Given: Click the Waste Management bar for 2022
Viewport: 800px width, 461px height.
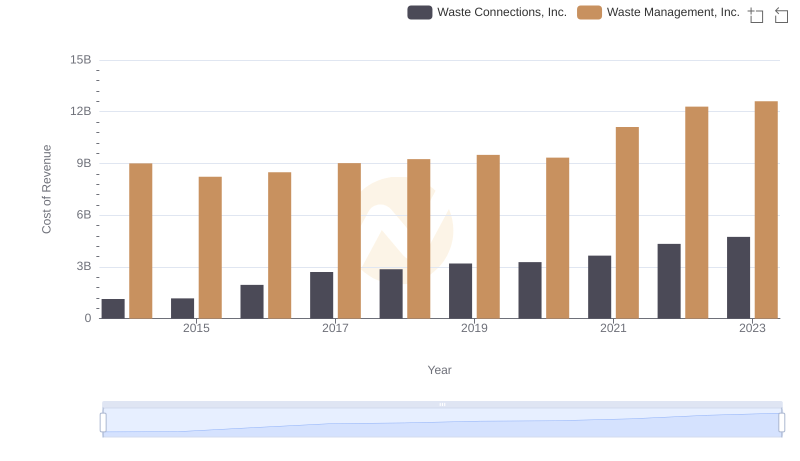Looking at the screenshot, I should (696, 212).
